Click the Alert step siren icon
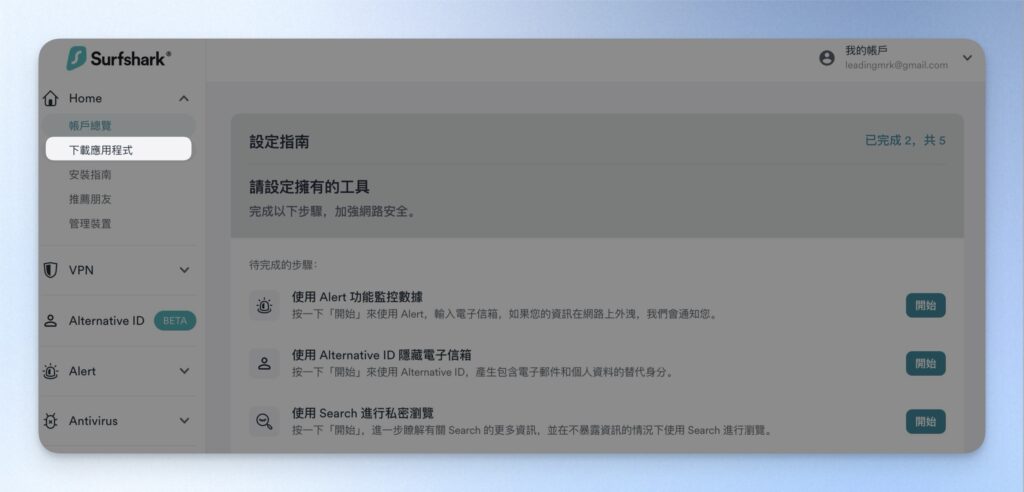 coord(264,306)
